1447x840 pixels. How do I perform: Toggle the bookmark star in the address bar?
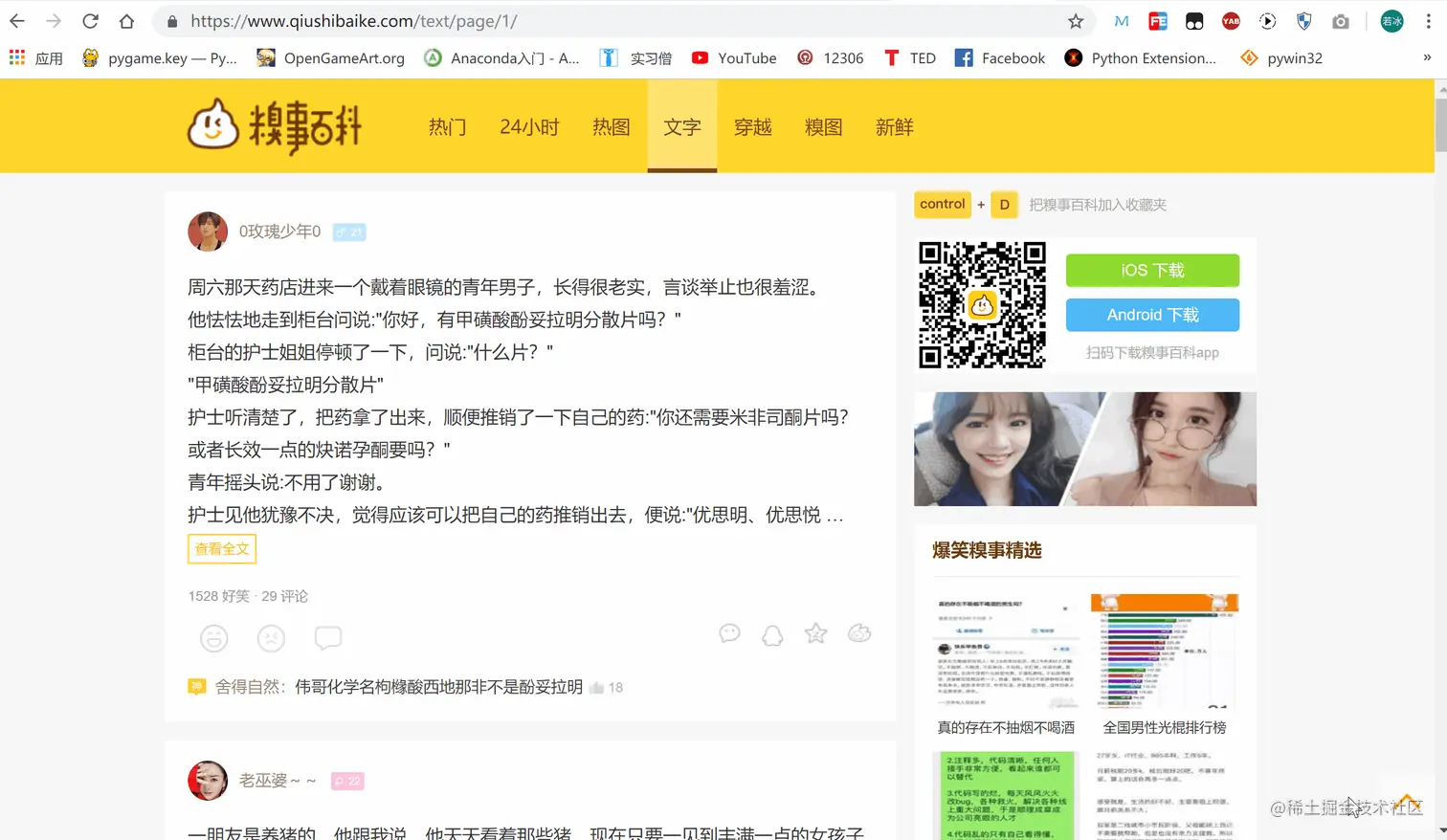coord(1076,20)
